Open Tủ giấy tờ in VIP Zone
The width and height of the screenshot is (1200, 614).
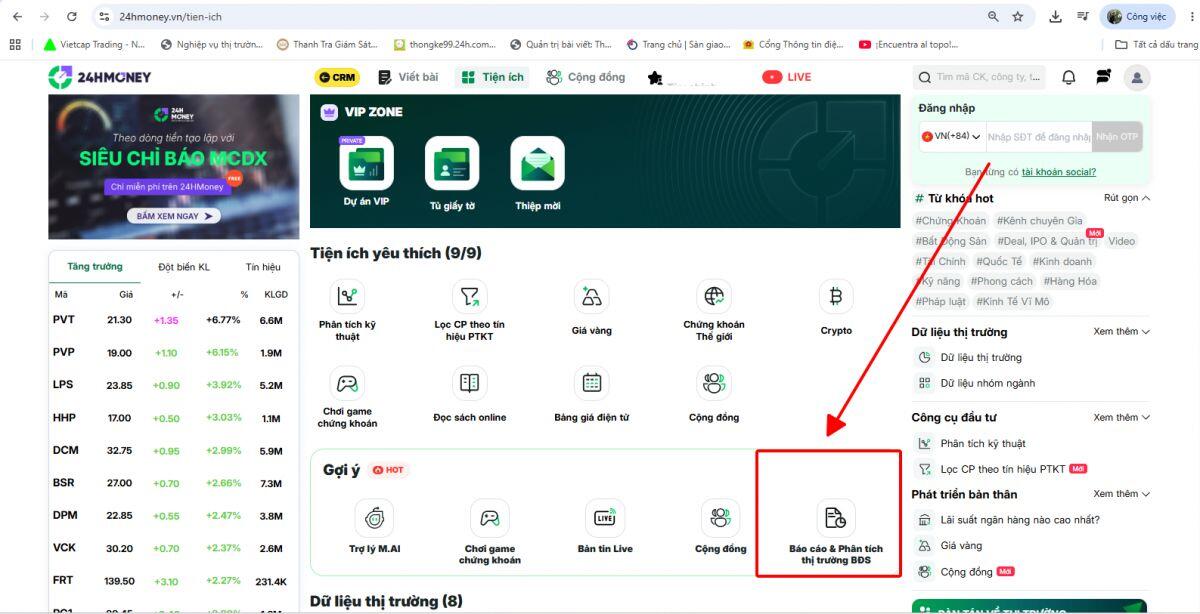click(x=452, y=163)
